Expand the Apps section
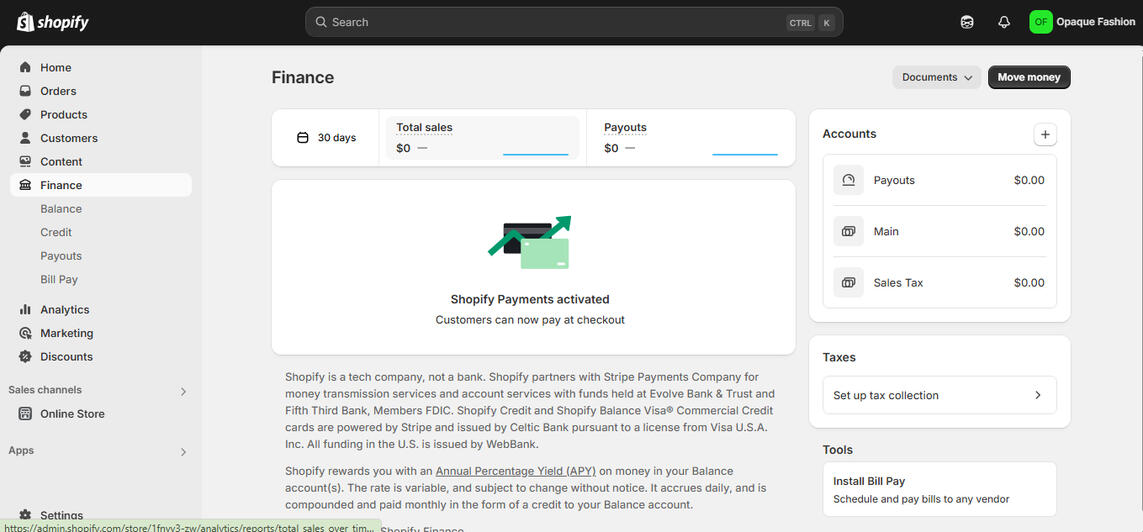 pyautogui.click(x=183, y=452)
